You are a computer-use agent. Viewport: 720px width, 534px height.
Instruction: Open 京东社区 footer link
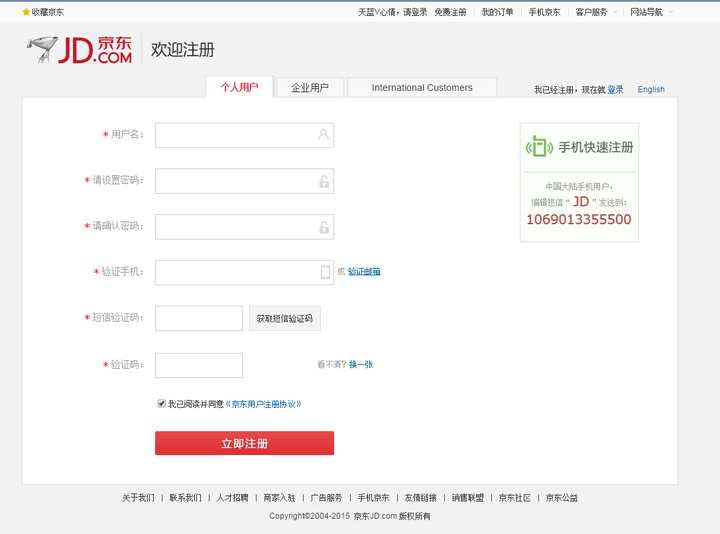(x=515, y=498)
